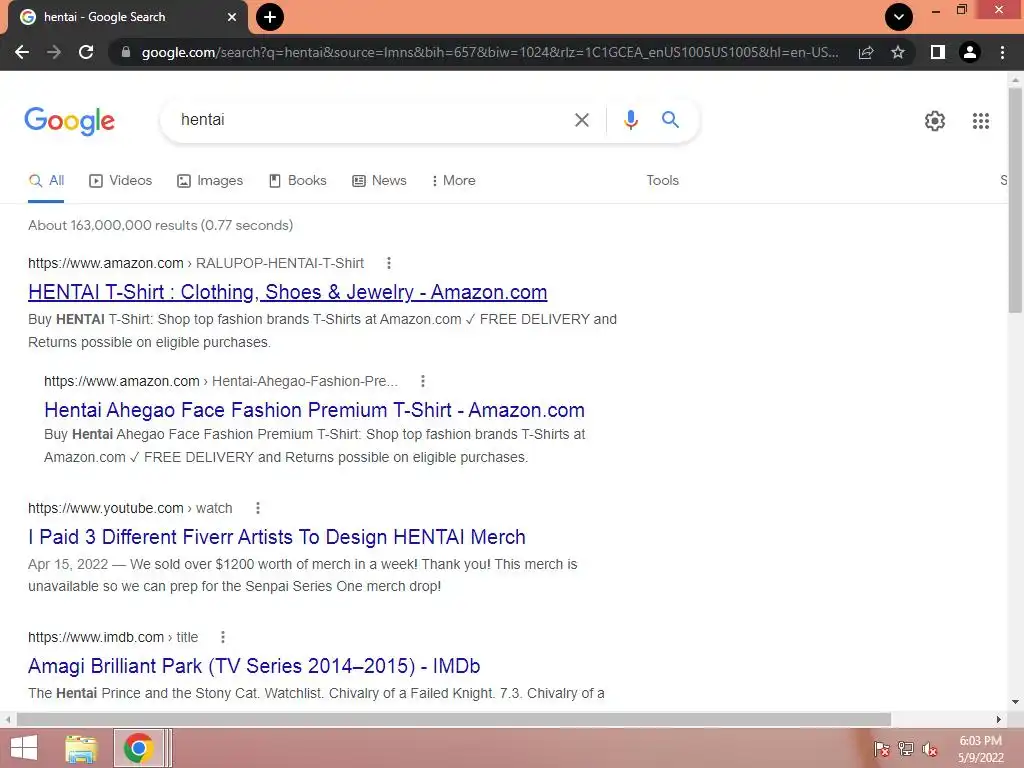Screen dimensions: 1024x768
Task: Click the scroll down arrow
Action: coord(1015,703)
